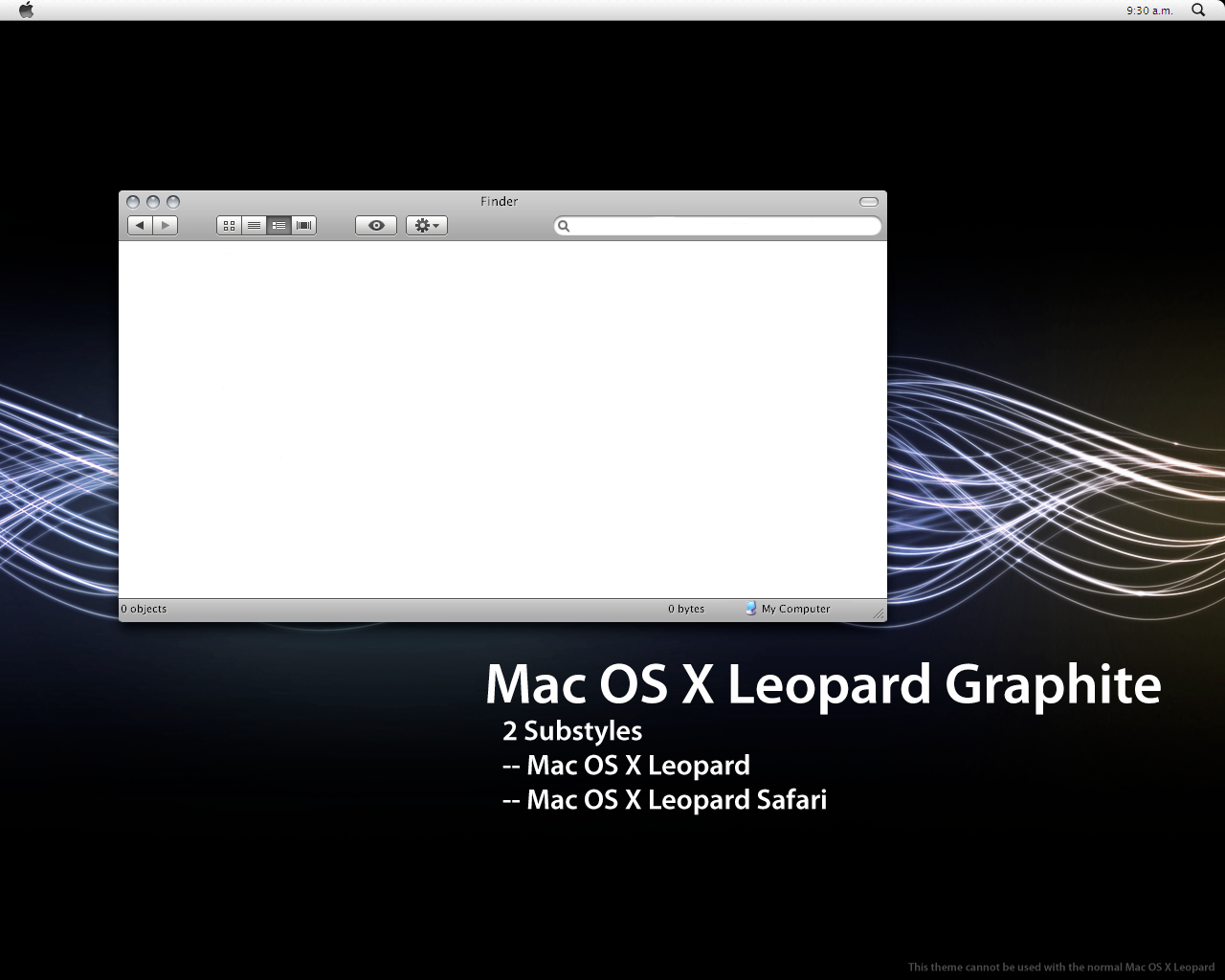This screenshot has width=1225, height=980.
Task: Focus the Finder search field
Action: pos(718,226)
